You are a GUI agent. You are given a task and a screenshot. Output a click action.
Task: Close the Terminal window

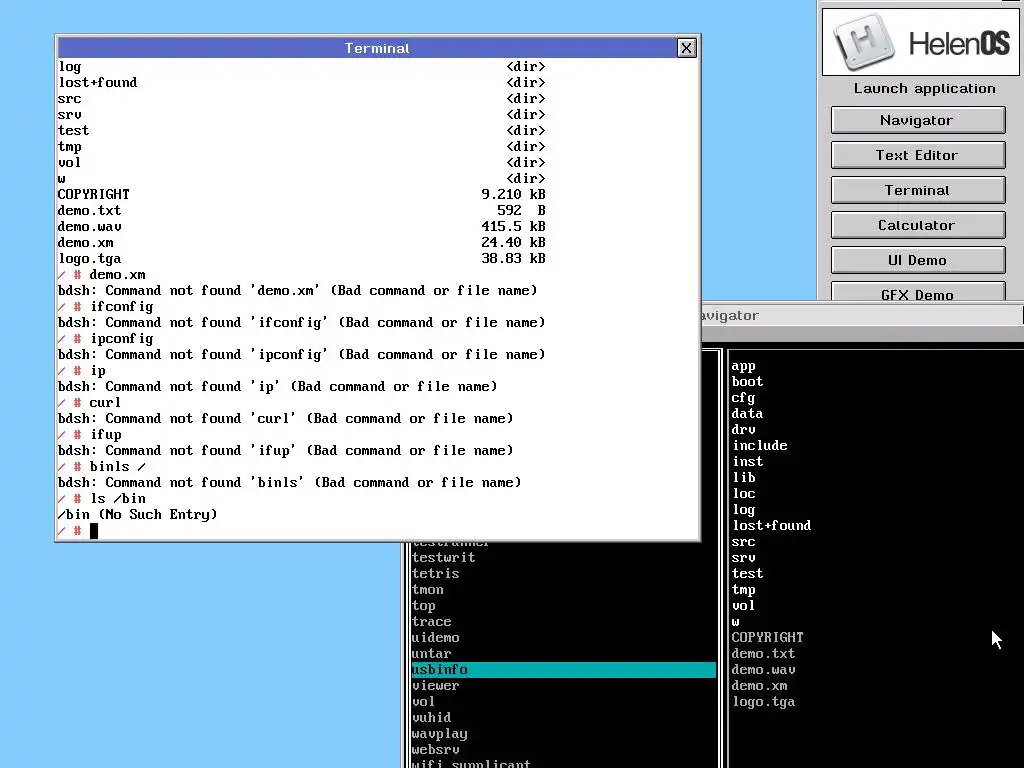[x=686, y=48]
